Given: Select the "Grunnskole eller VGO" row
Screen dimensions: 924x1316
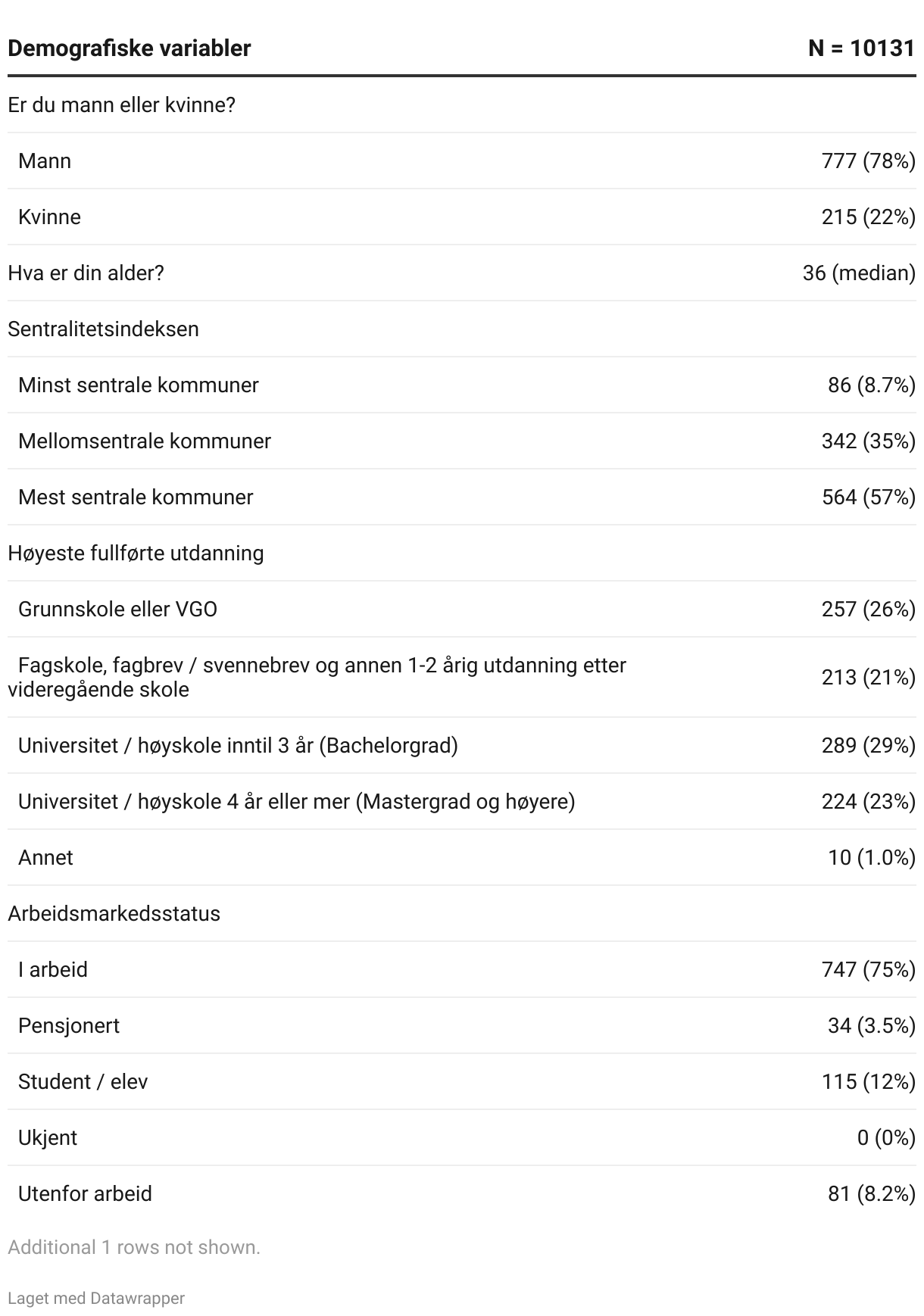Looking at the screenshot, I should (117, 609).
